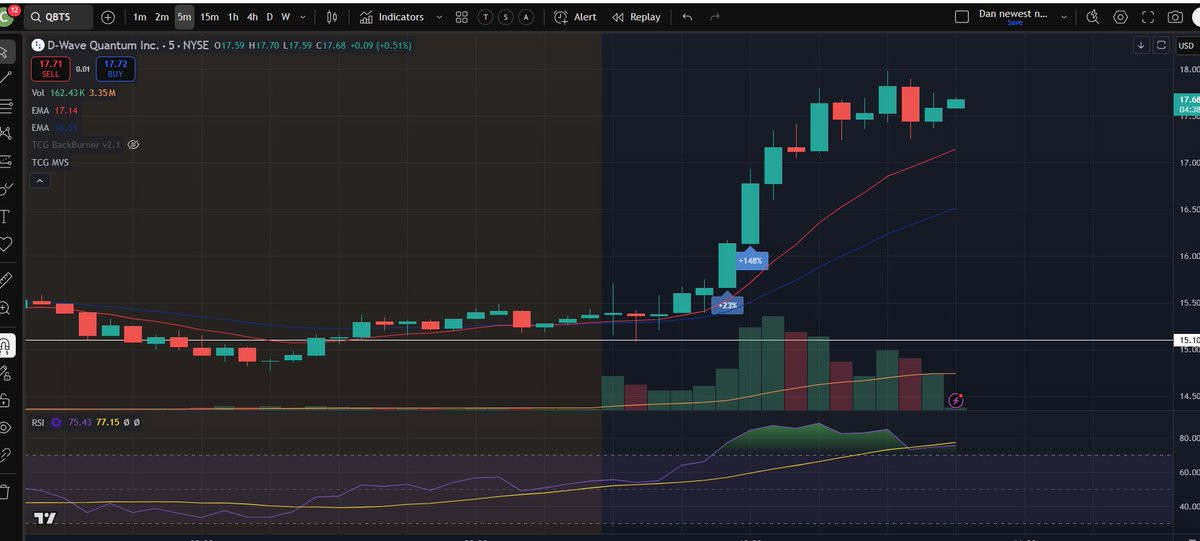Click the circled S quick button
This screenshot has width=1200, height=541.
(x=506, y=17)
